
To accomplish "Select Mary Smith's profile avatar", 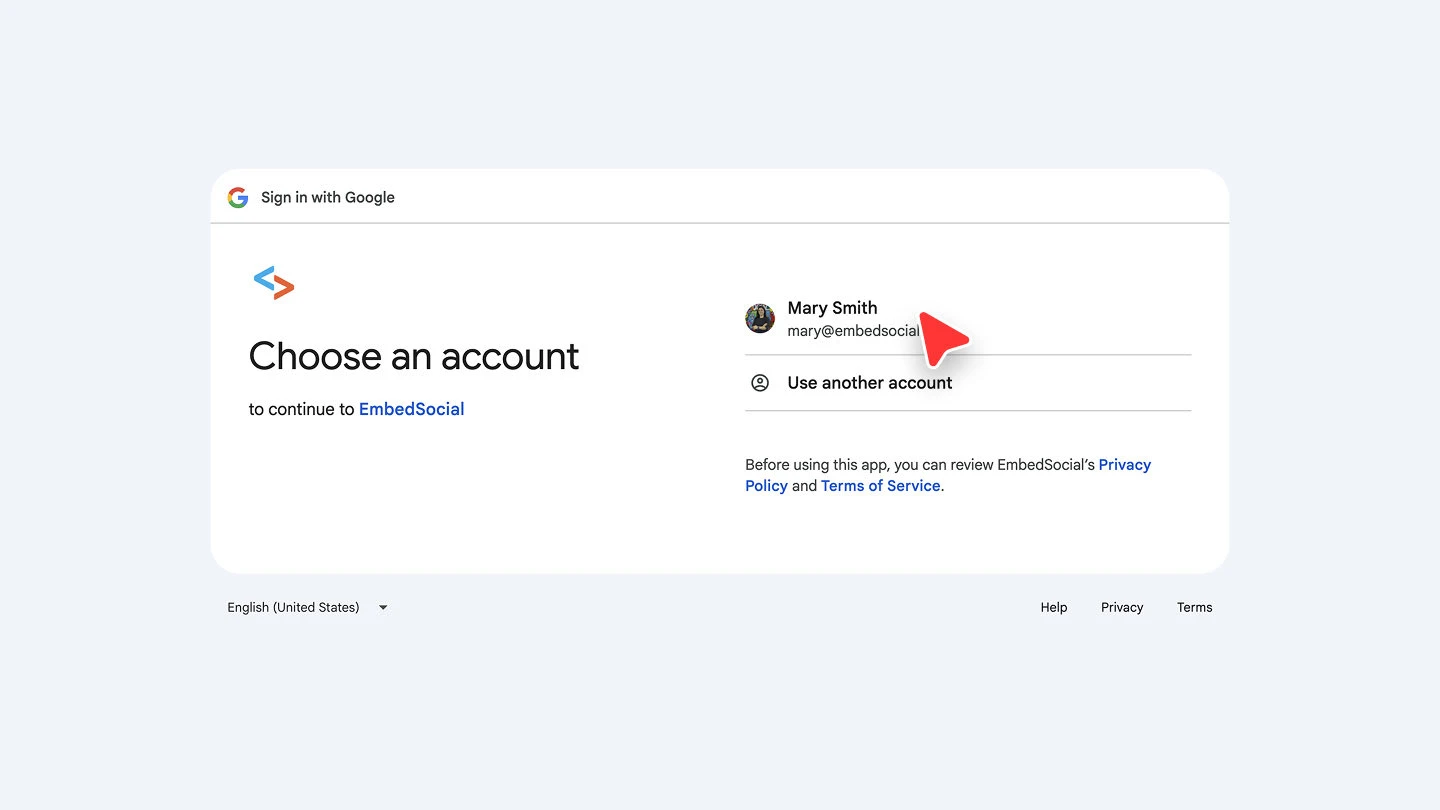I will click(x=760, y=319).
